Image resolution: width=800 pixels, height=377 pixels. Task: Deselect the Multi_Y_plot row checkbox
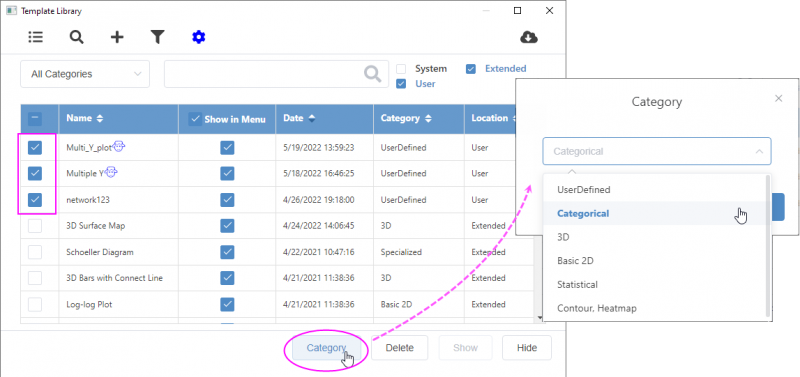click(x=35, y=148)
